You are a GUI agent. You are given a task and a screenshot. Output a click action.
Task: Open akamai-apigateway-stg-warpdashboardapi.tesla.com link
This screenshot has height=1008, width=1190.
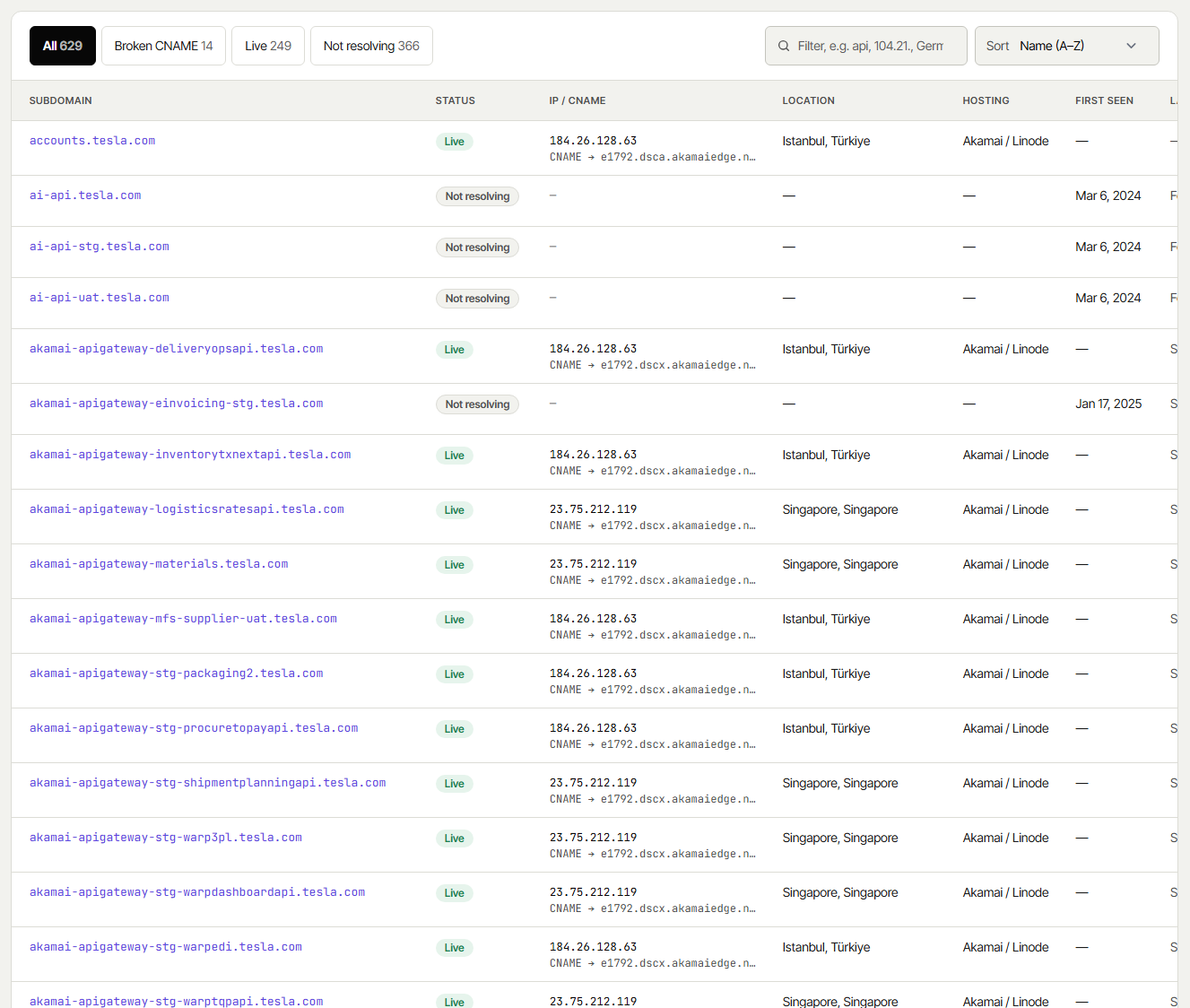(197, 892)
